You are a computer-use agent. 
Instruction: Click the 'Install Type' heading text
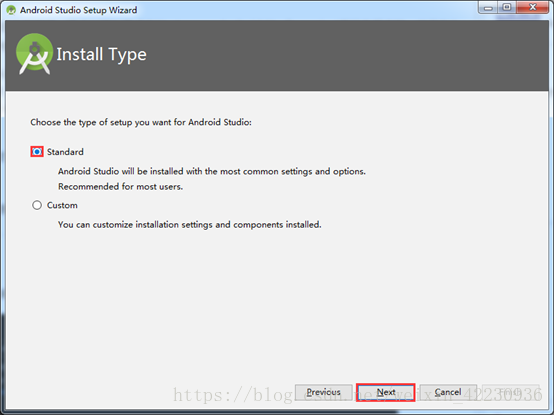pos(101,54)
